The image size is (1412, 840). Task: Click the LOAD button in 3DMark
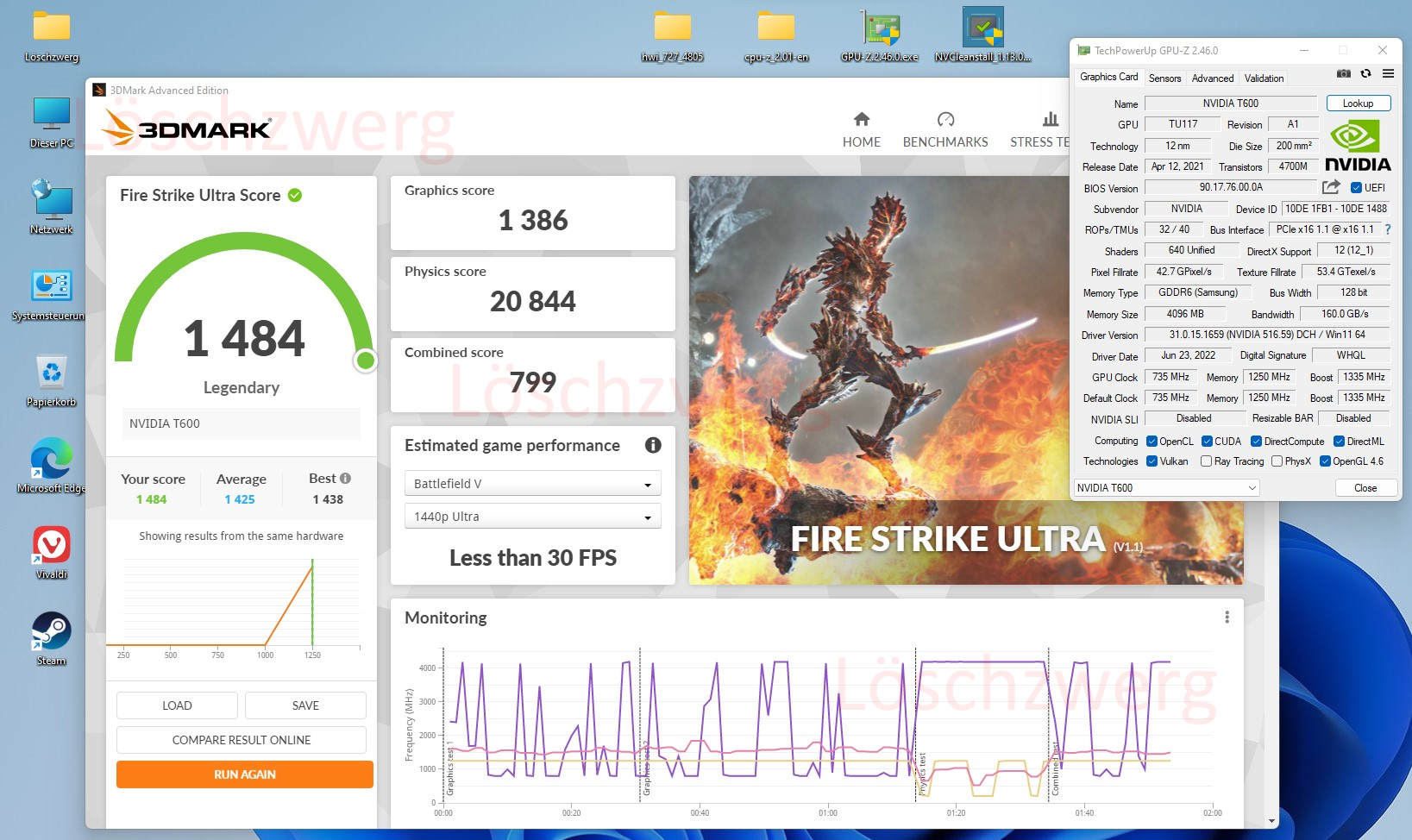(177, 705)
